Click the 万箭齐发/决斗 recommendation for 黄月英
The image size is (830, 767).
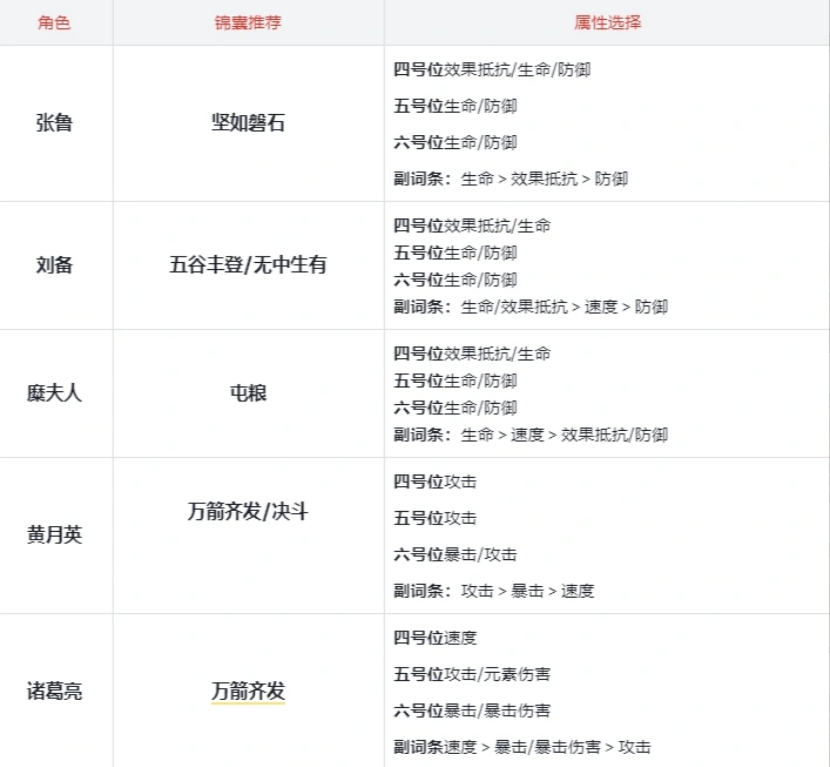(248, 512)
